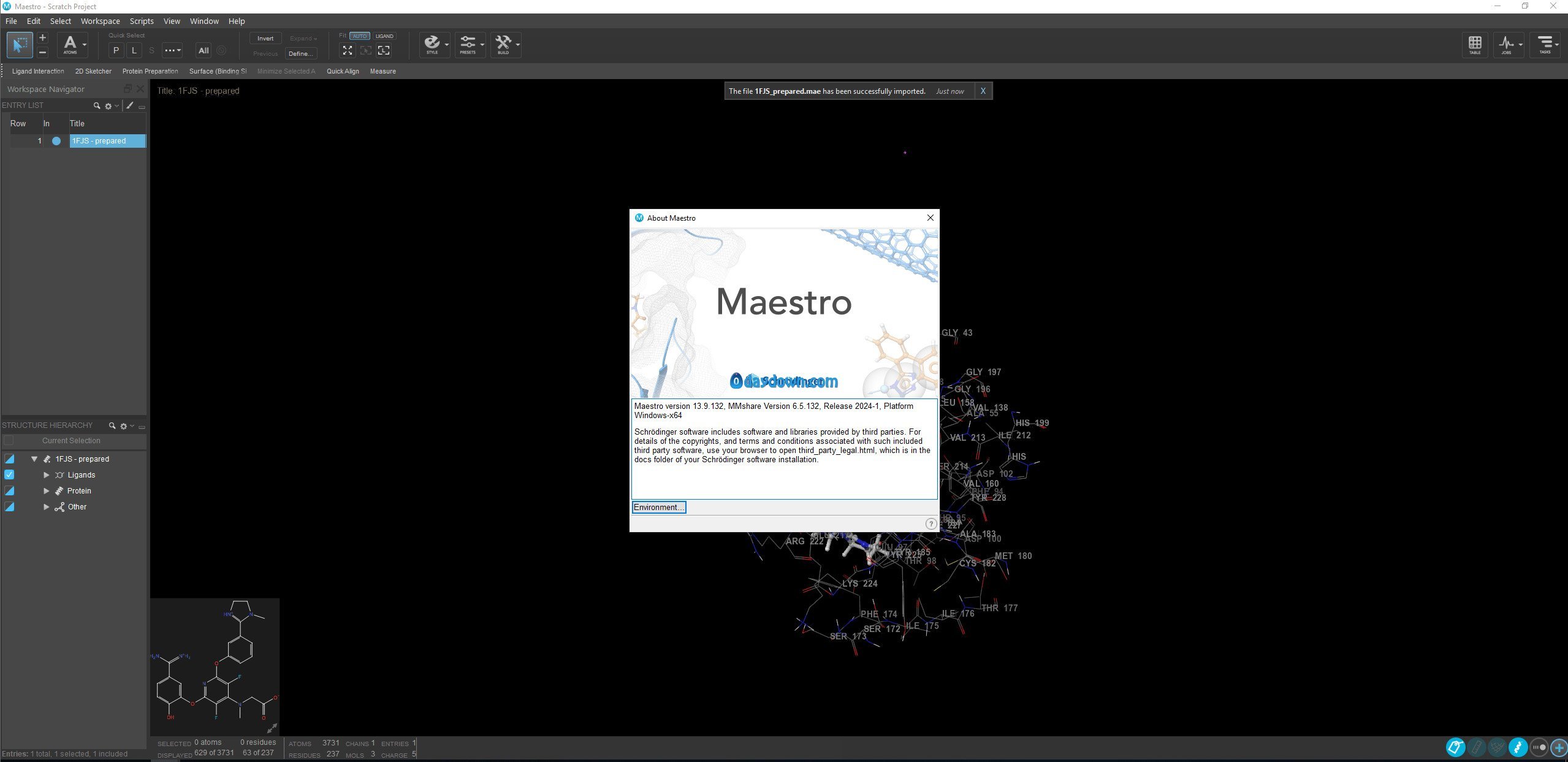Toggle the Current Selection checkbox

(9, 440)
